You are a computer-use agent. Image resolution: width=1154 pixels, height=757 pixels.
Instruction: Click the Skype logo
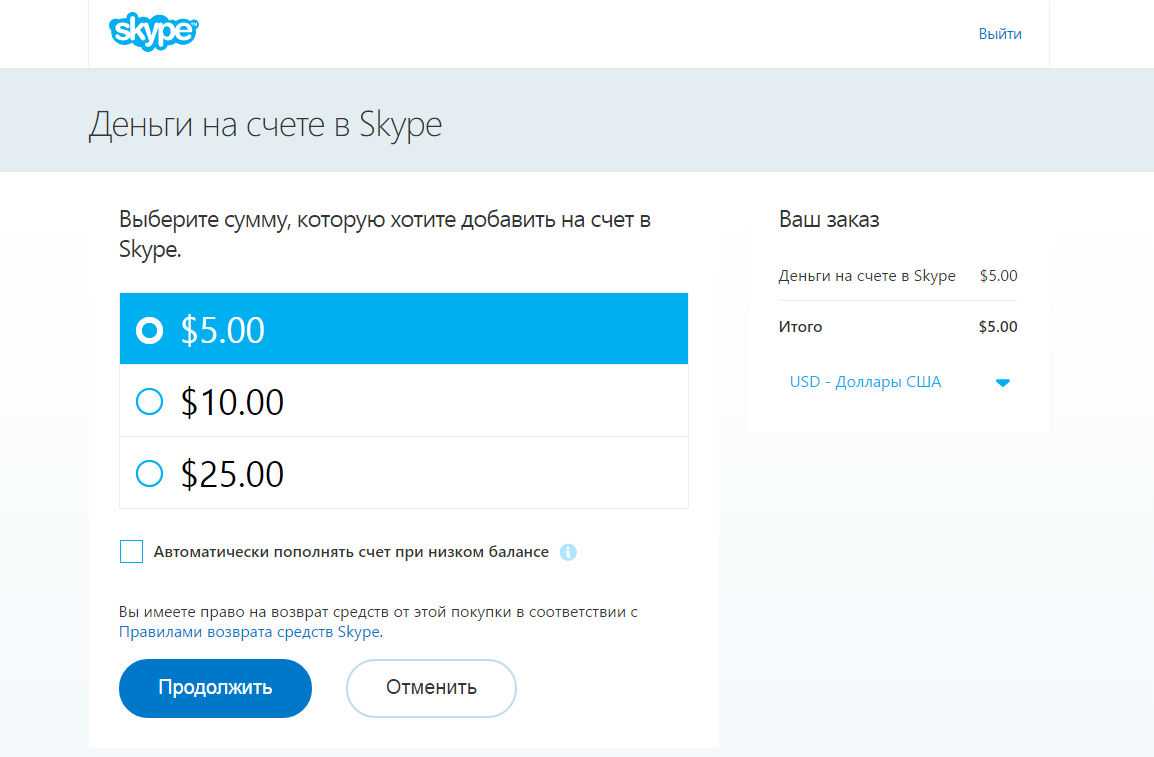coord(153,32)
